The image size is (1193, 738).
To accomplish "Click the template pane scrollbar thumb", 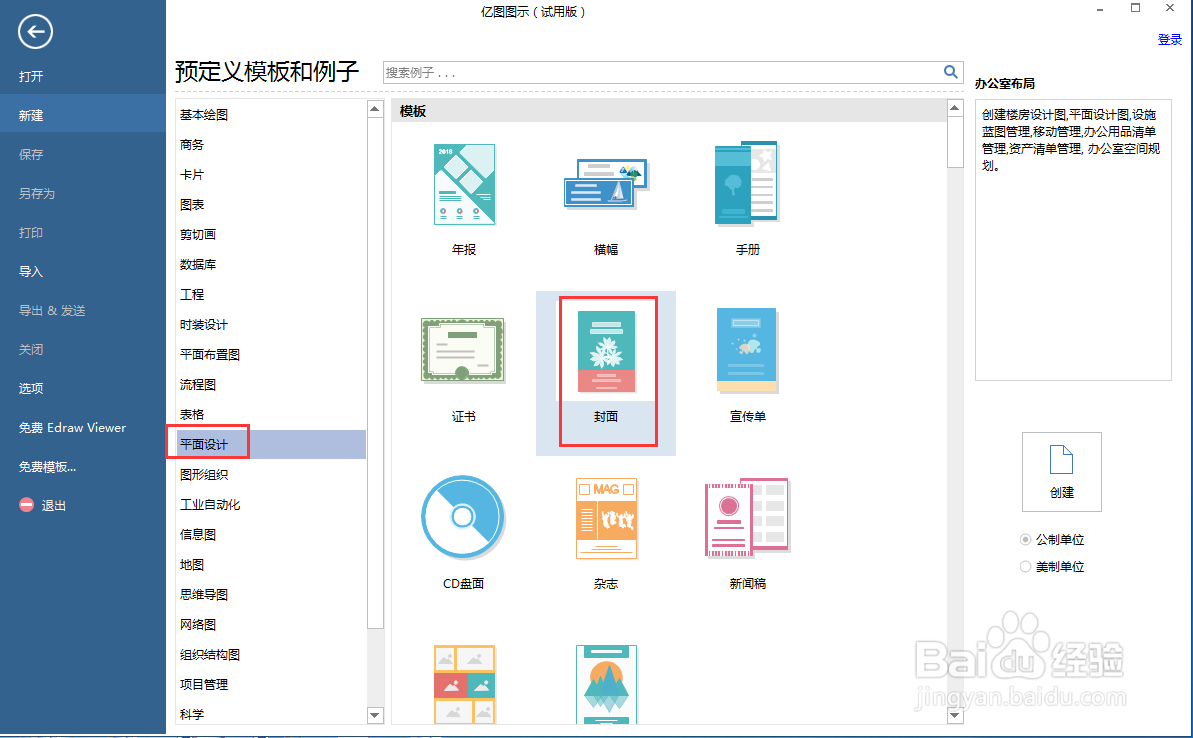I will tap(956, 142).
